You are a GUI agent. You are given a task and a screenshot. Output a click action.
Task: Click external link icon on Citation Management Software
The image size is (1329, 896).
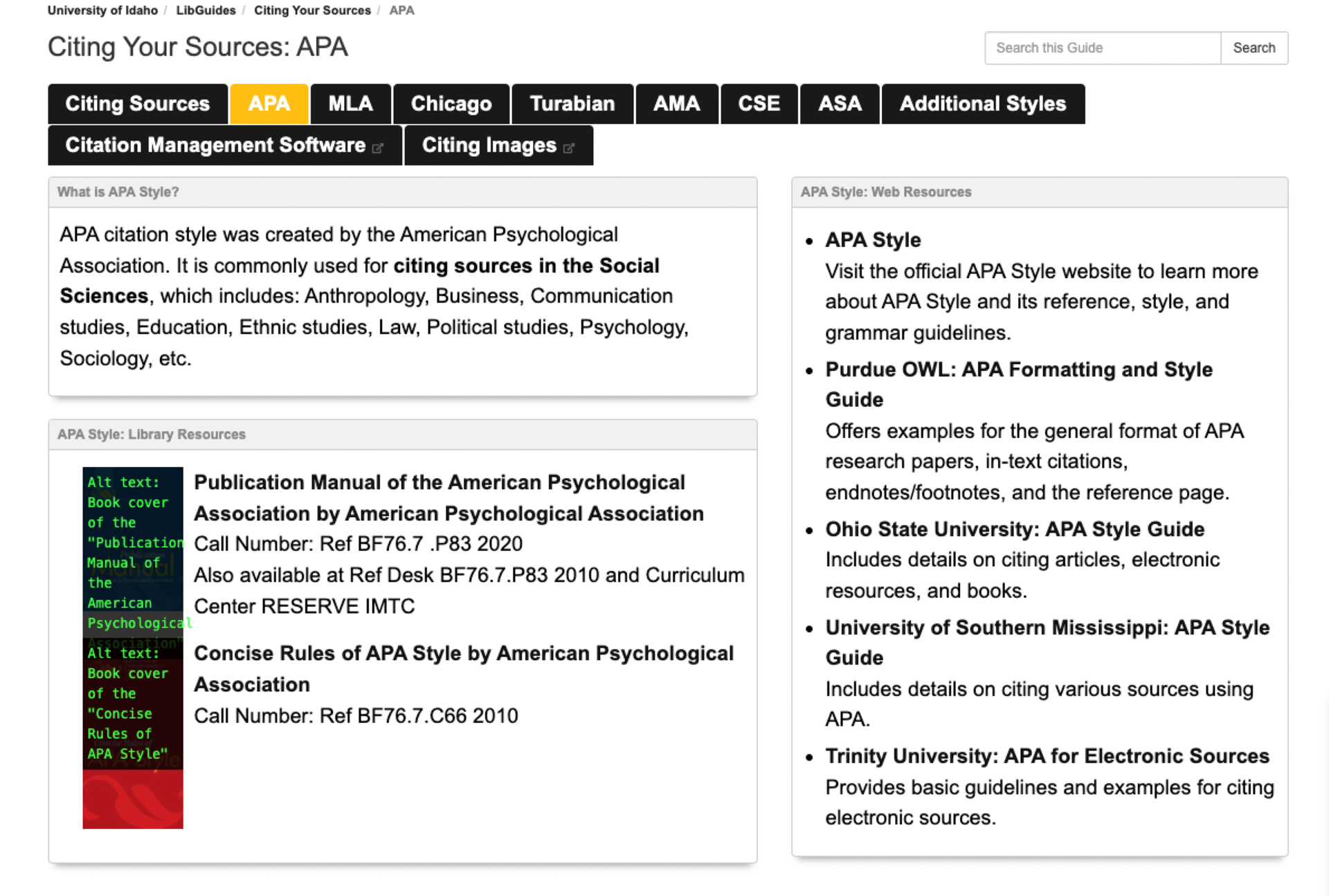[378, 147]
